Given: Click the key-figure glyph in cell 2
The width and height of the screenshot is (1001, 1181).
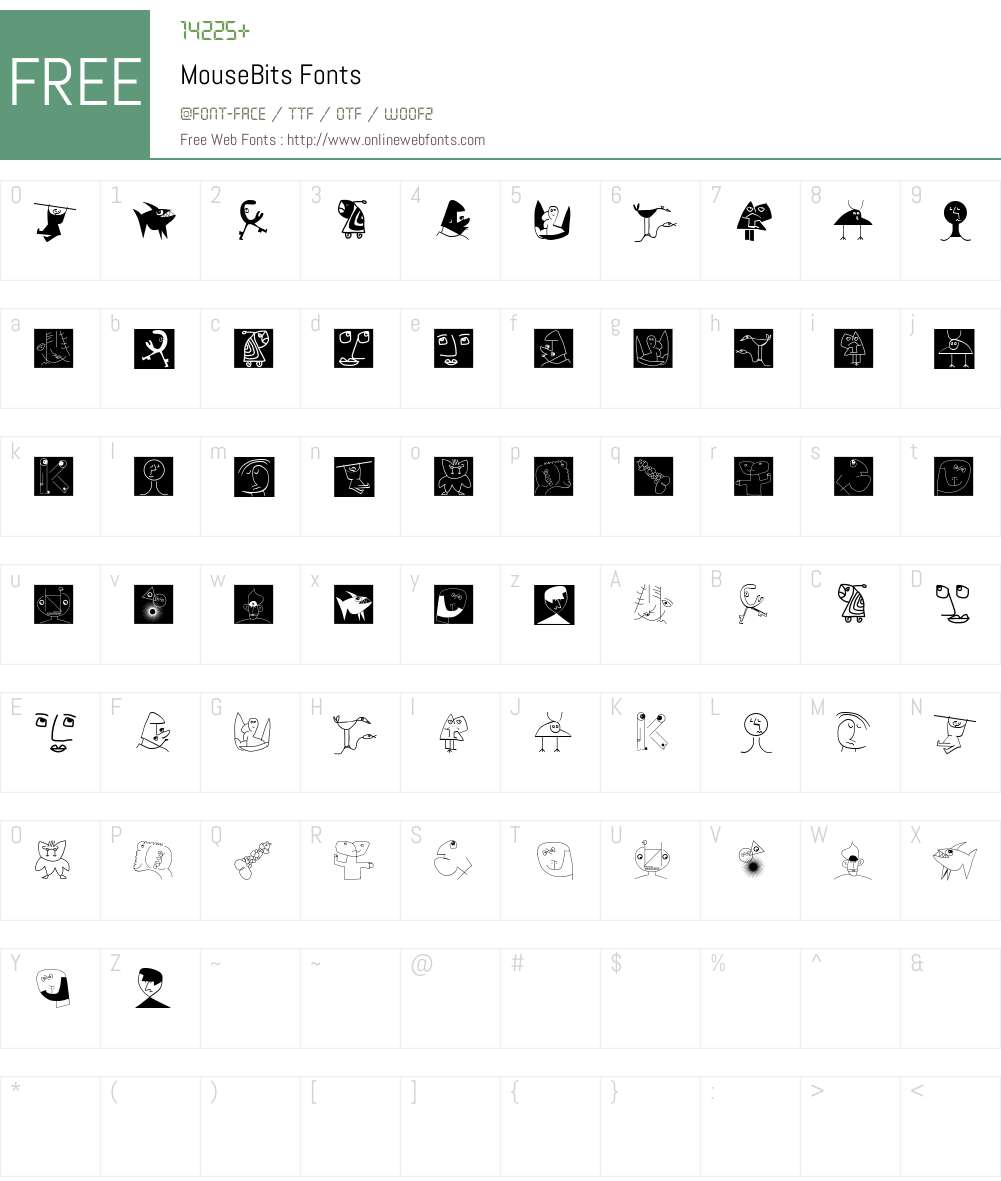Looking at the screenshot, I should [252, 219].
